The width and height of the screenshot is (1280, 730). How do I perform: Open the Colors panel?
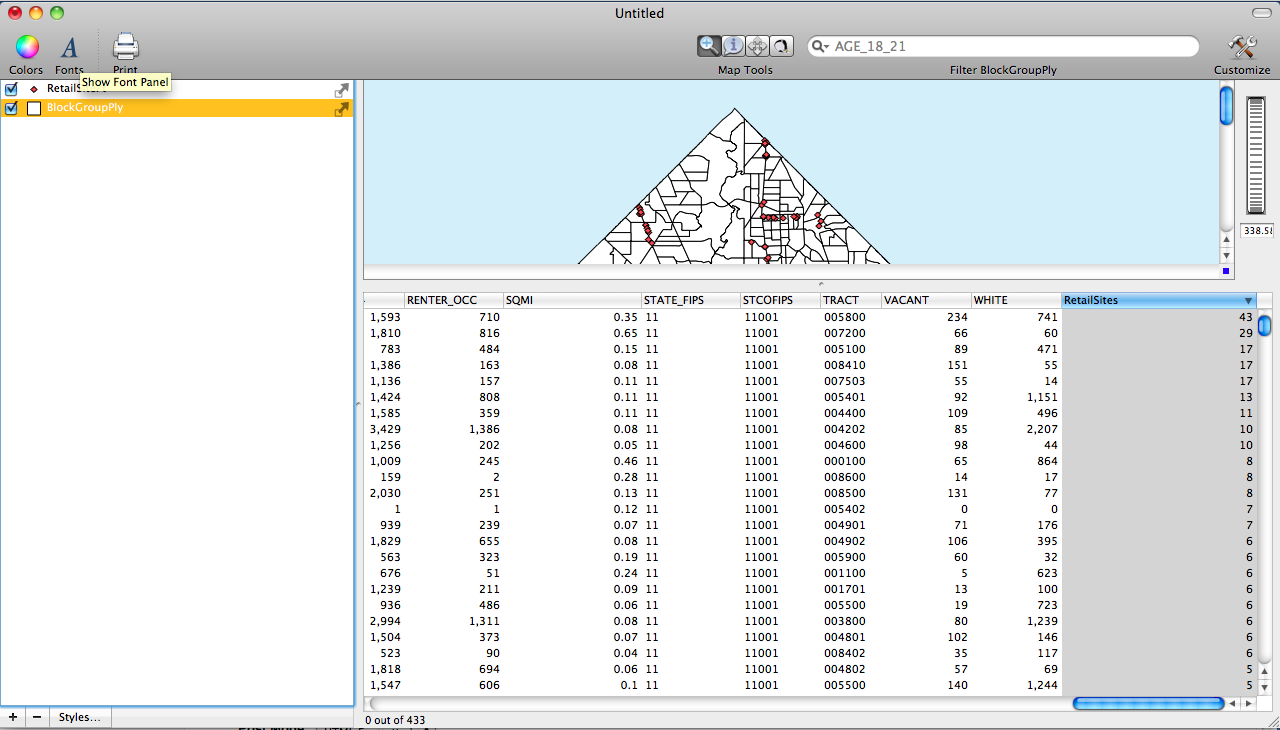click(x=26, y=47)
